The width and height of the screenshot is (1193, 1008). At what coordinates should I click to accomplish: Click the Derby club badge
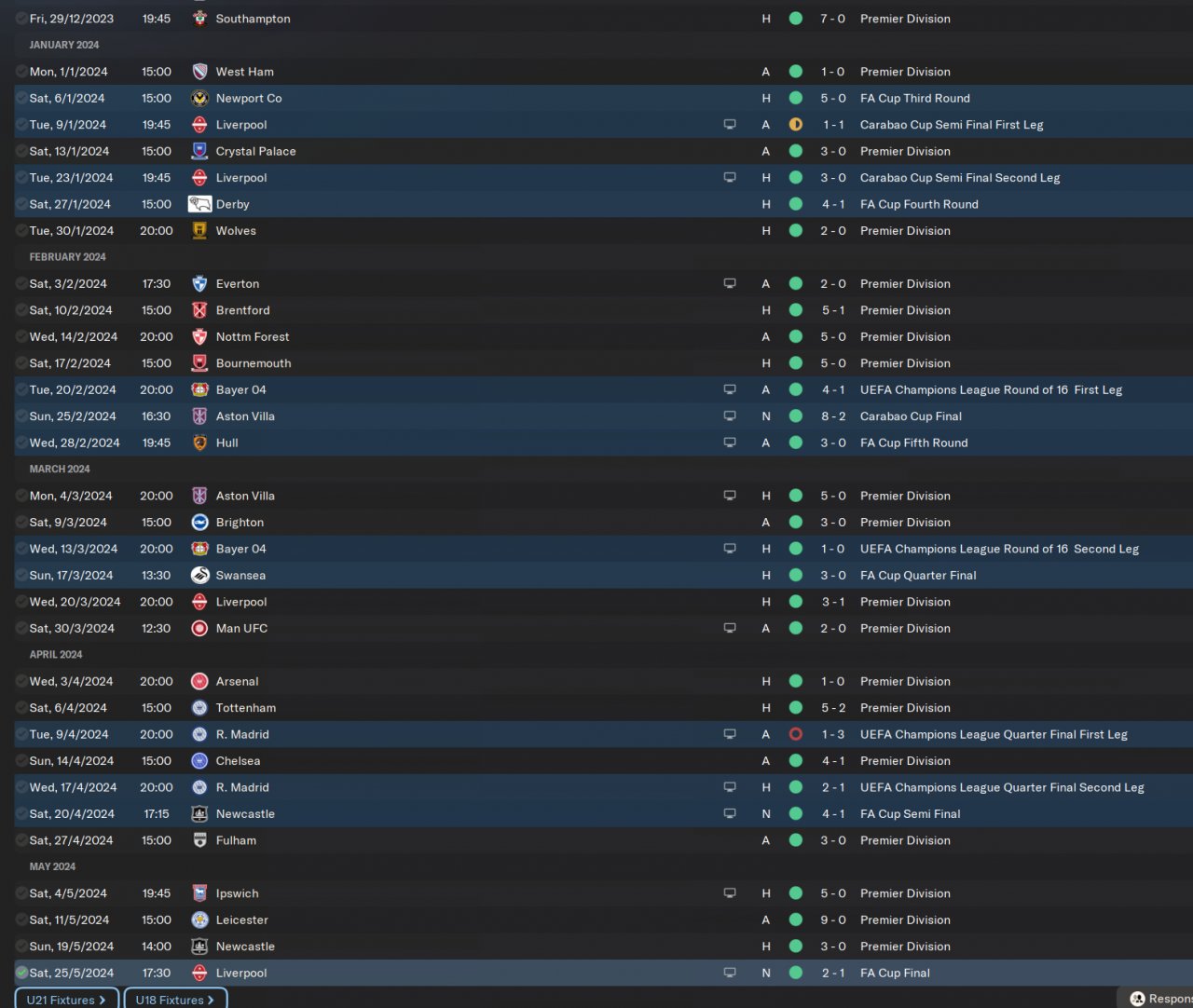pyautogui.click(x=199, y=204)
